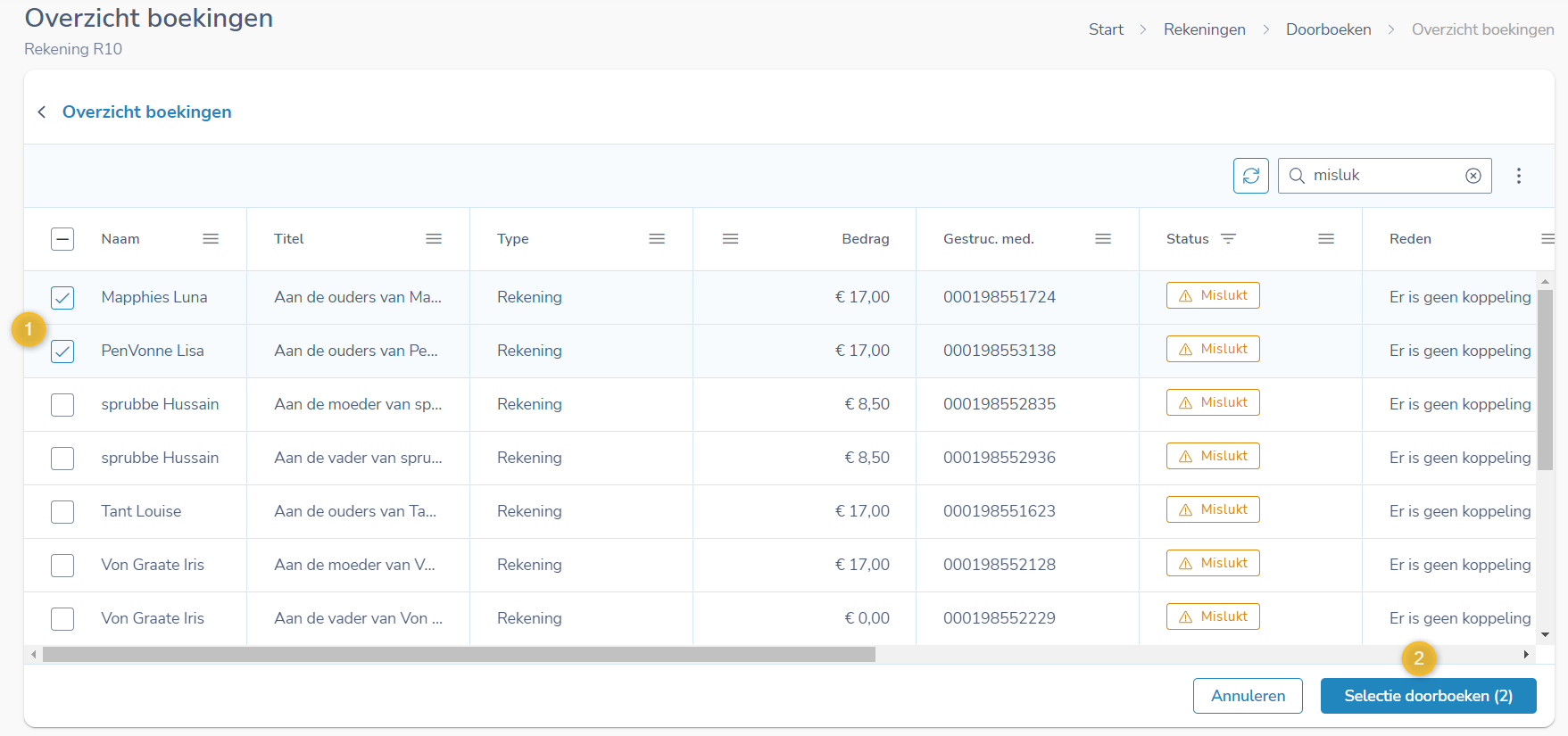Sort by the Naam column header
This screenshot has height=736, width=1568.
coord(120,239)
